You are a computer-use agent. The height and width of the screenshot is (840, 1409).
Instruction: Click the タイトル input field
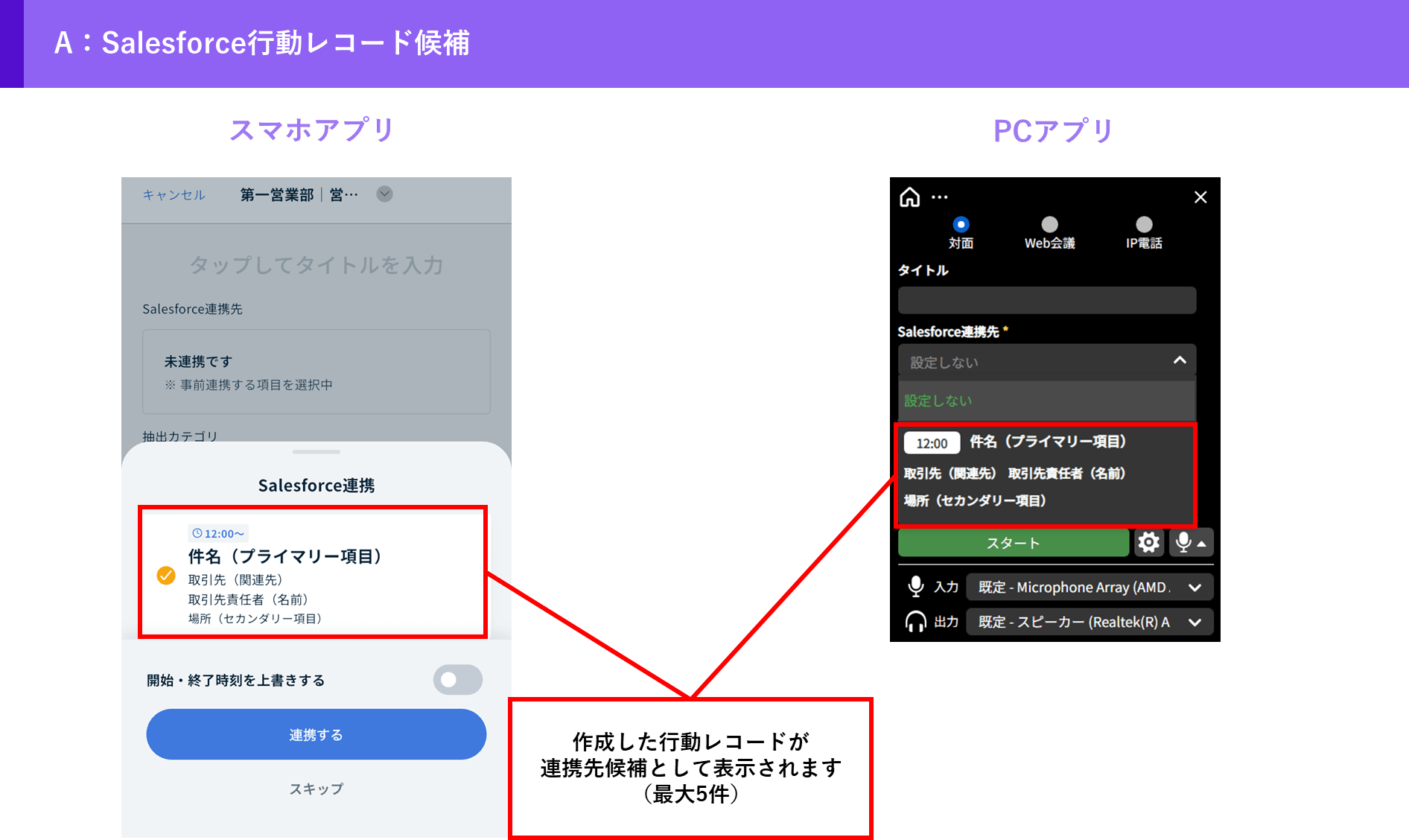coord(1046,300)
